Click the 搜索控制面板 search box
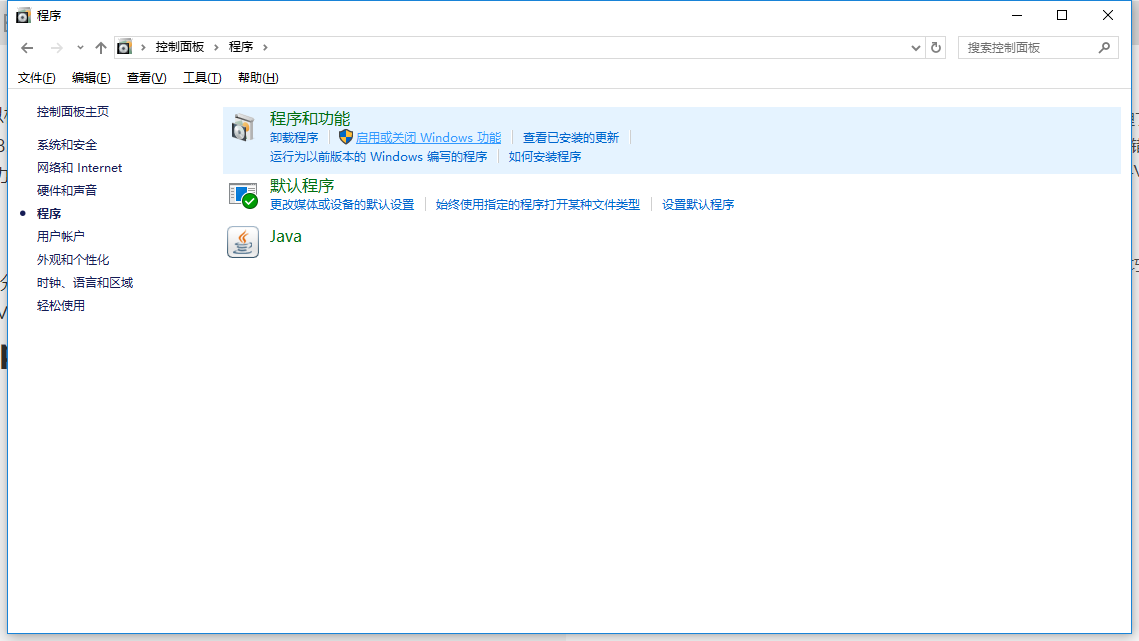Viewport: 1139px width, 641px height. coord(1038,47)
